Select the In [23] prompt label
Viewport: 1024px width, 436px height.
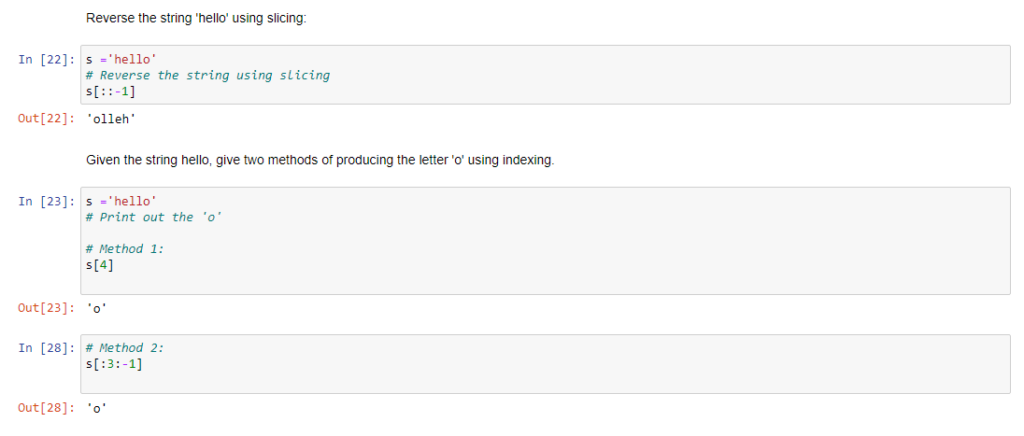tap(46, 201)
